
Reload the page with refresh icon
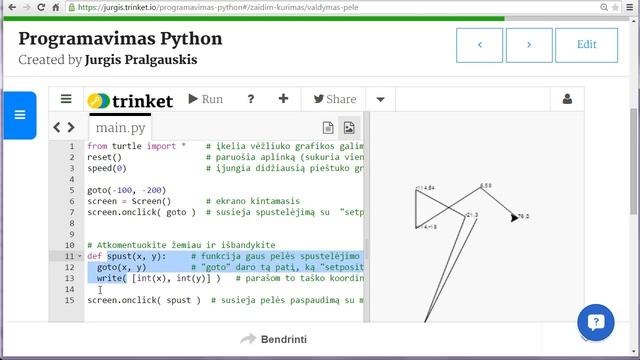point(41,7)
